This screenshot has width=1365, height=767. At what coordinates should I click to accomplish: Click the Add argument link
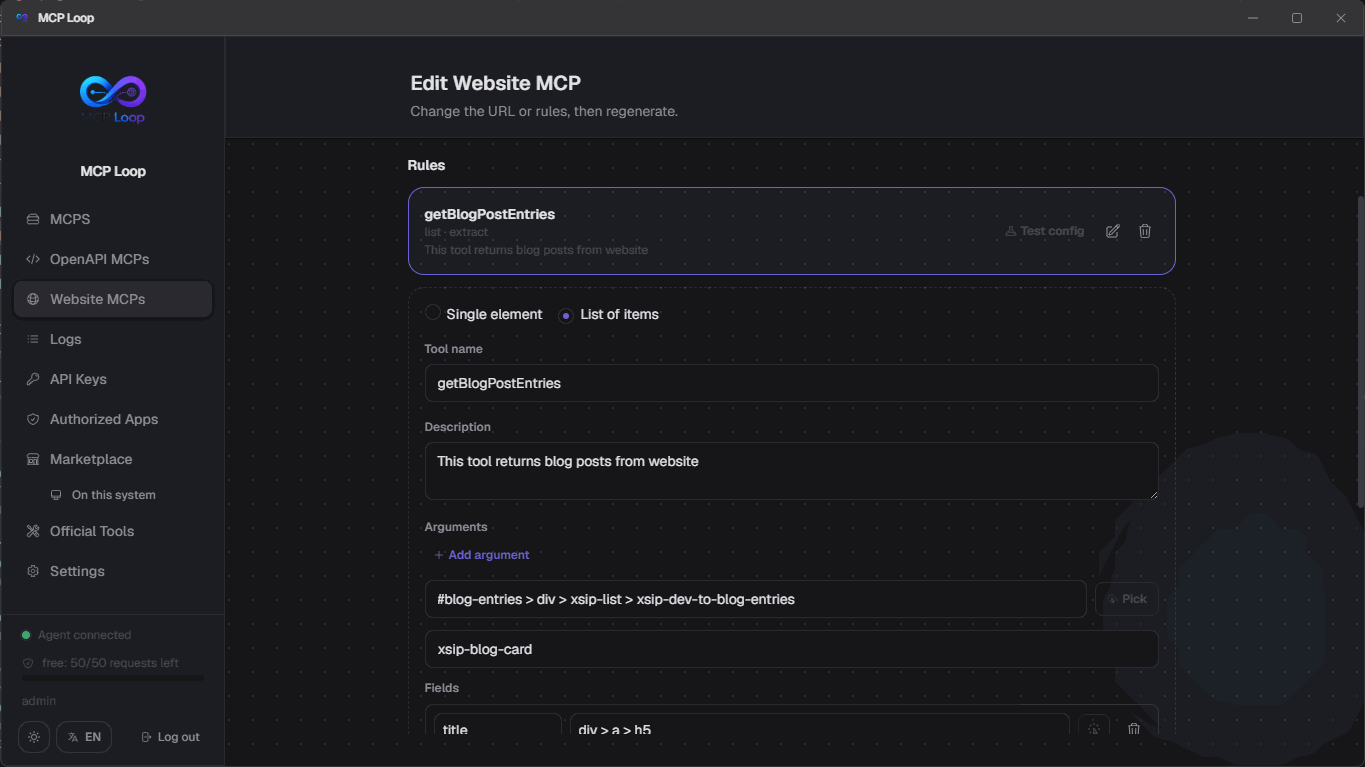point(482,555)
